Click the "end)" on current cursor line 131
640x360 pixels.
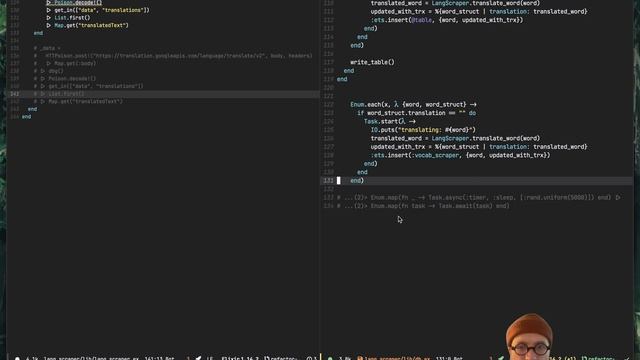tap(357, 180)
